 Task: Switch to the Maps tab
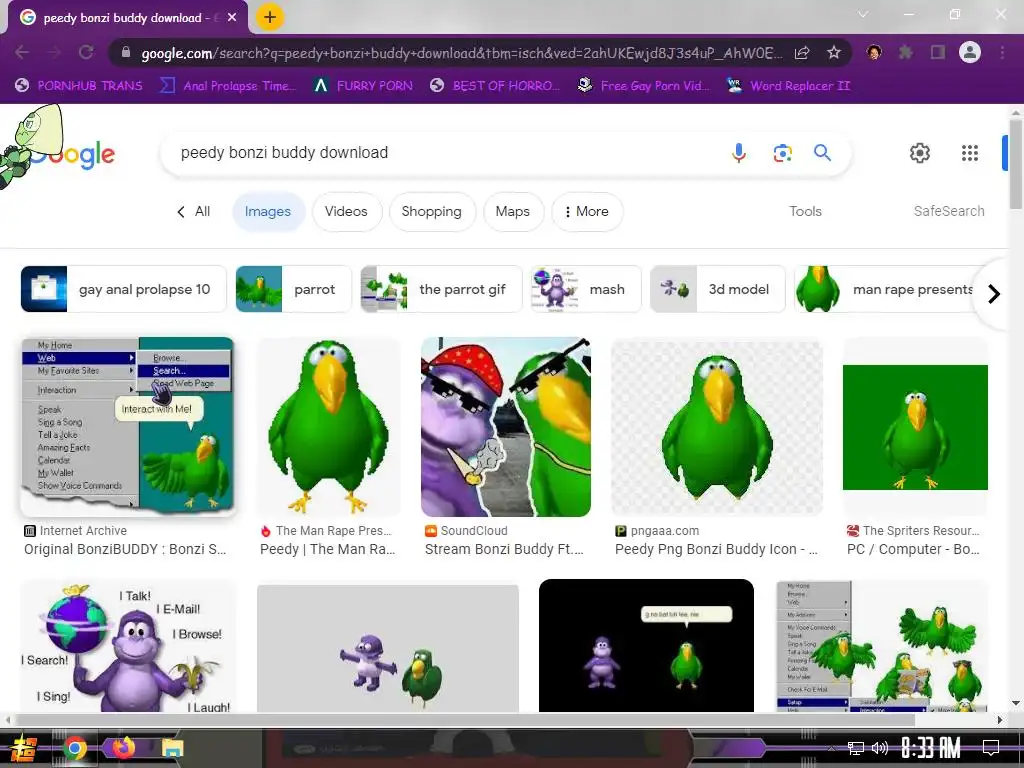pos(513,212)
